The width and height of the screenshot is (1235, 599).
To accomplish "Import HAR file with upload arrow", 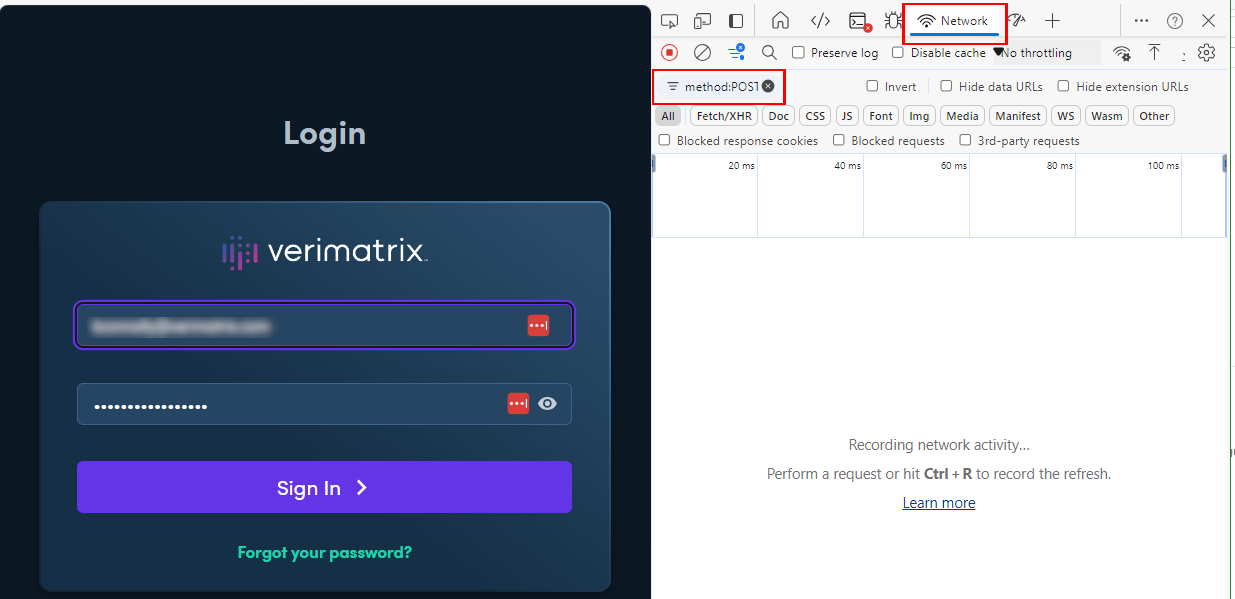I will click(1154, 52).
